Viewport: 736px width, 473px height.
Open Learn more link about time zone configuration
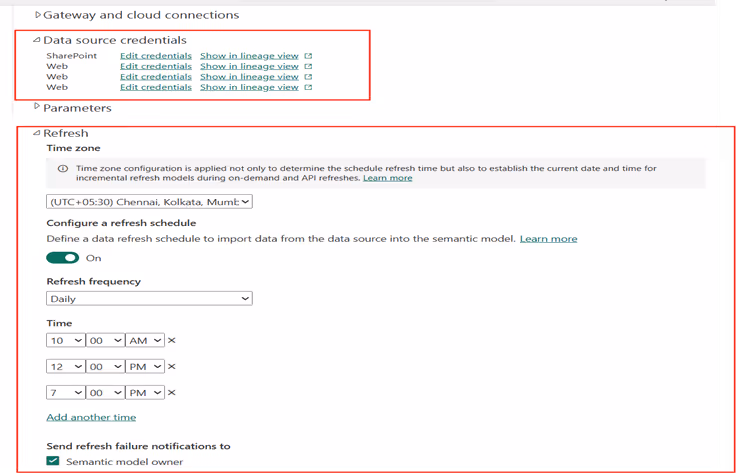click(x=388, y=178)
